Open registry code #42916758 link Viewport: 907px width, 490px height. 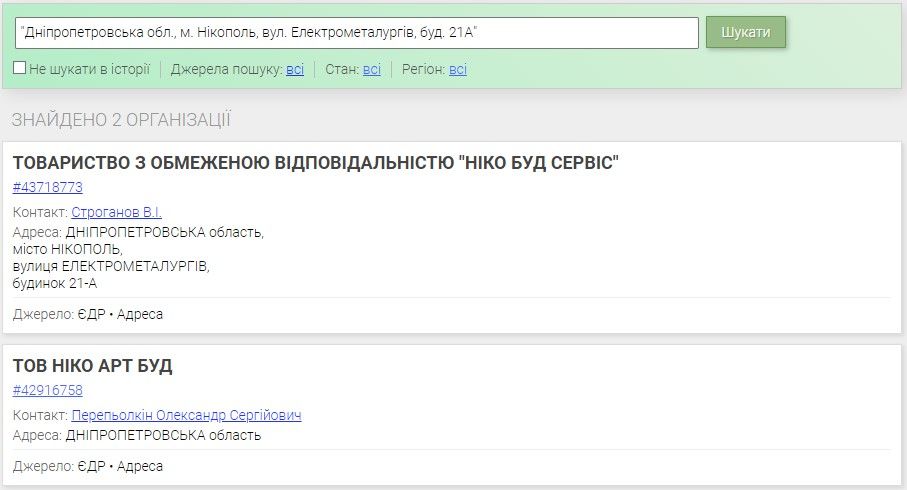(x=48, y=390)
